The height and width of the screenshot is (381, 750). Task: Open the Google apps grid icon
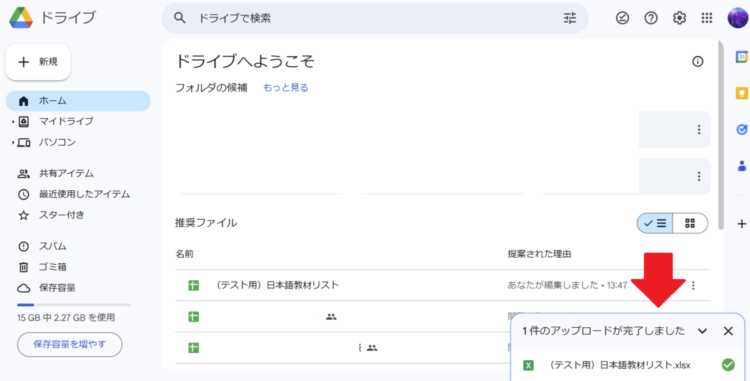coord(706,18)
